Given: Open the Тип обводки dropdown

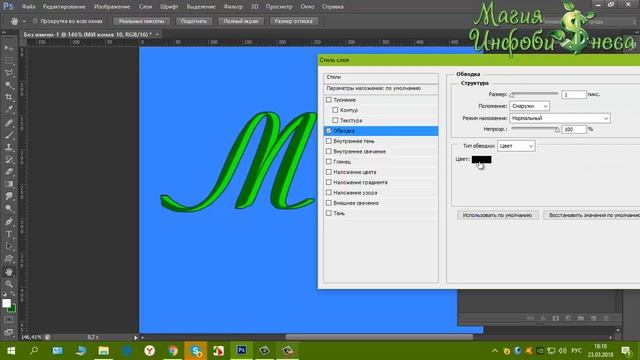Looking at the screenshot, I should [x=516, y=146].
